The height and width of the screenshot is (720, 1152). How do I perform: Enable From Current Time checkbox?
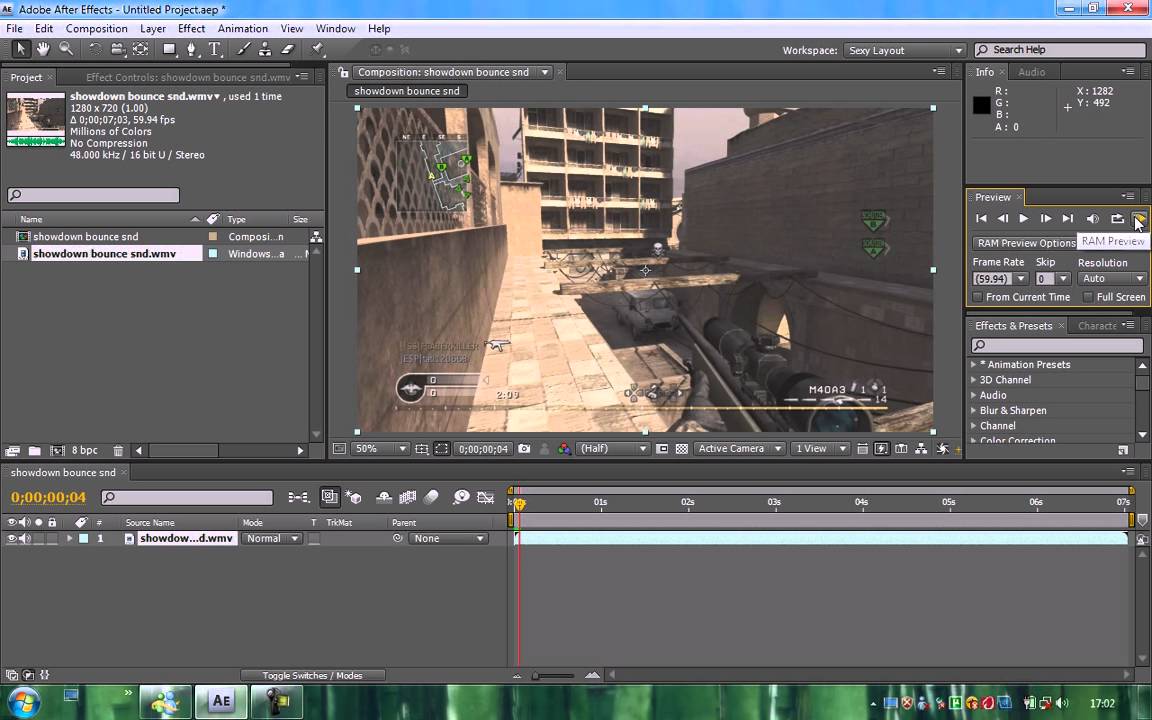pos(977,297)
